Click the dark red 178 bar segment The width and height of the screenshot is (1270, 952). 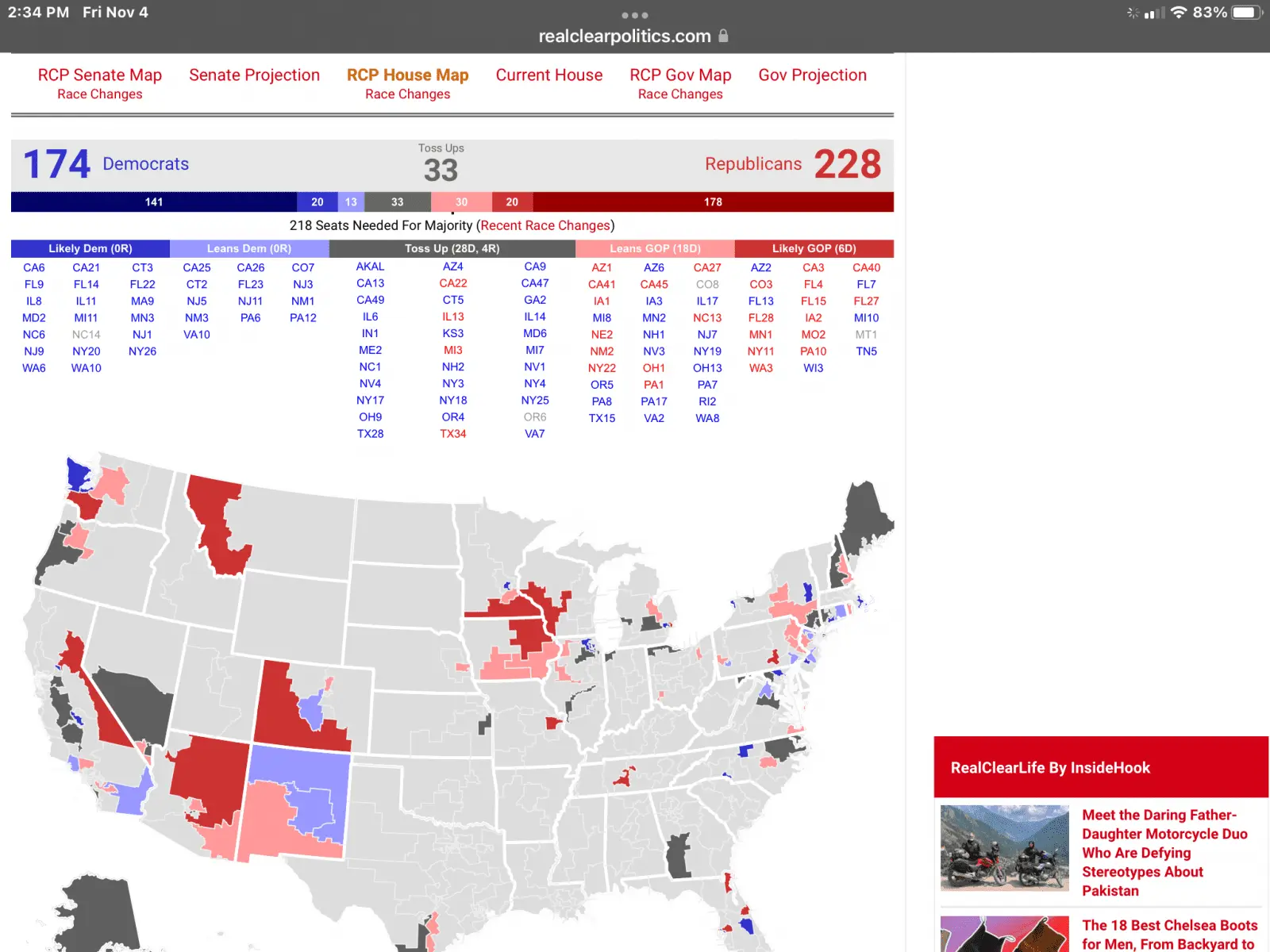click(713, 202)
